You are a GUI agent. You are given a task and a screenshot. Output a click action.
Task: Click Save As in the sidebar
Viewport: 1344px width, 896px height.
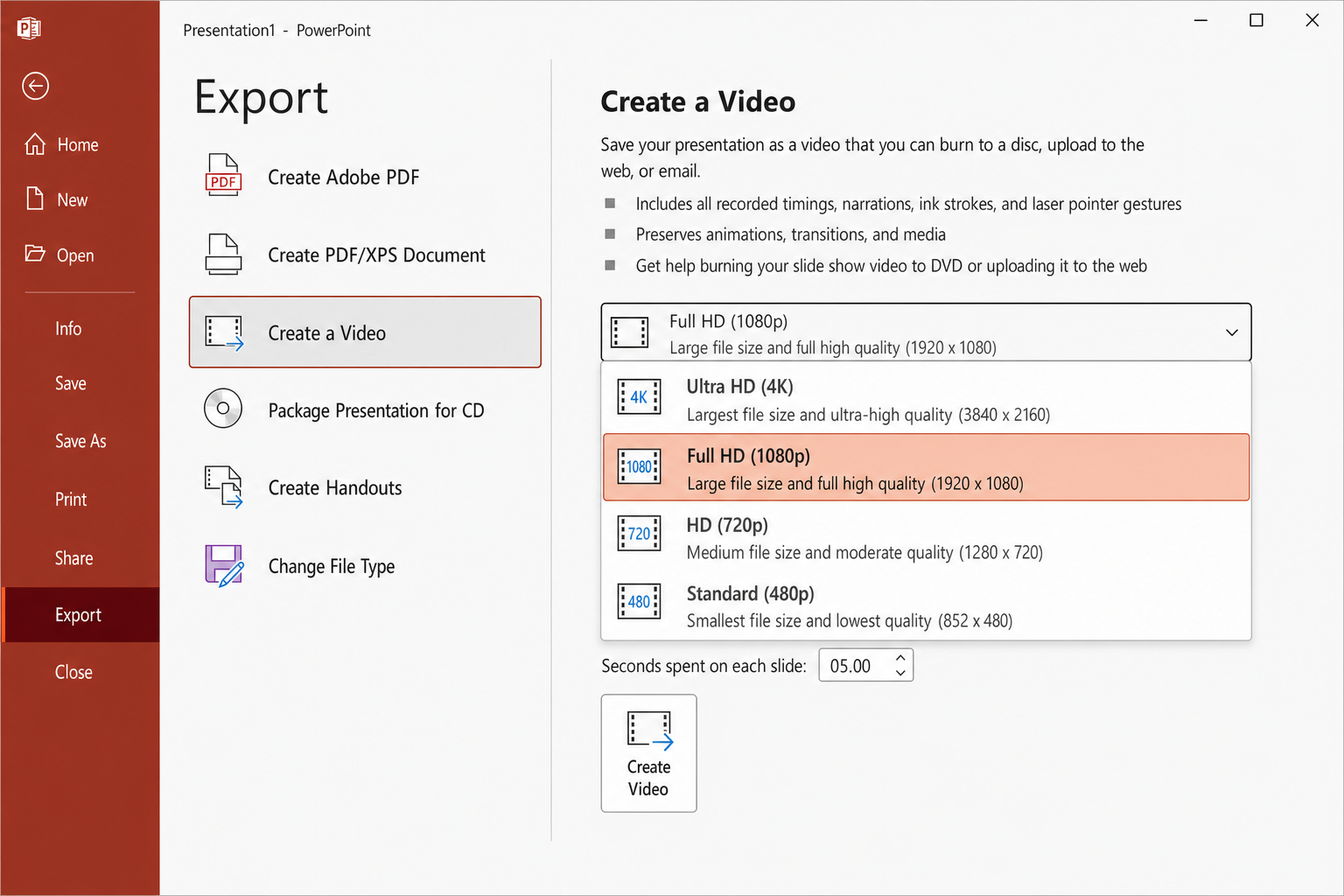(80, 441)
